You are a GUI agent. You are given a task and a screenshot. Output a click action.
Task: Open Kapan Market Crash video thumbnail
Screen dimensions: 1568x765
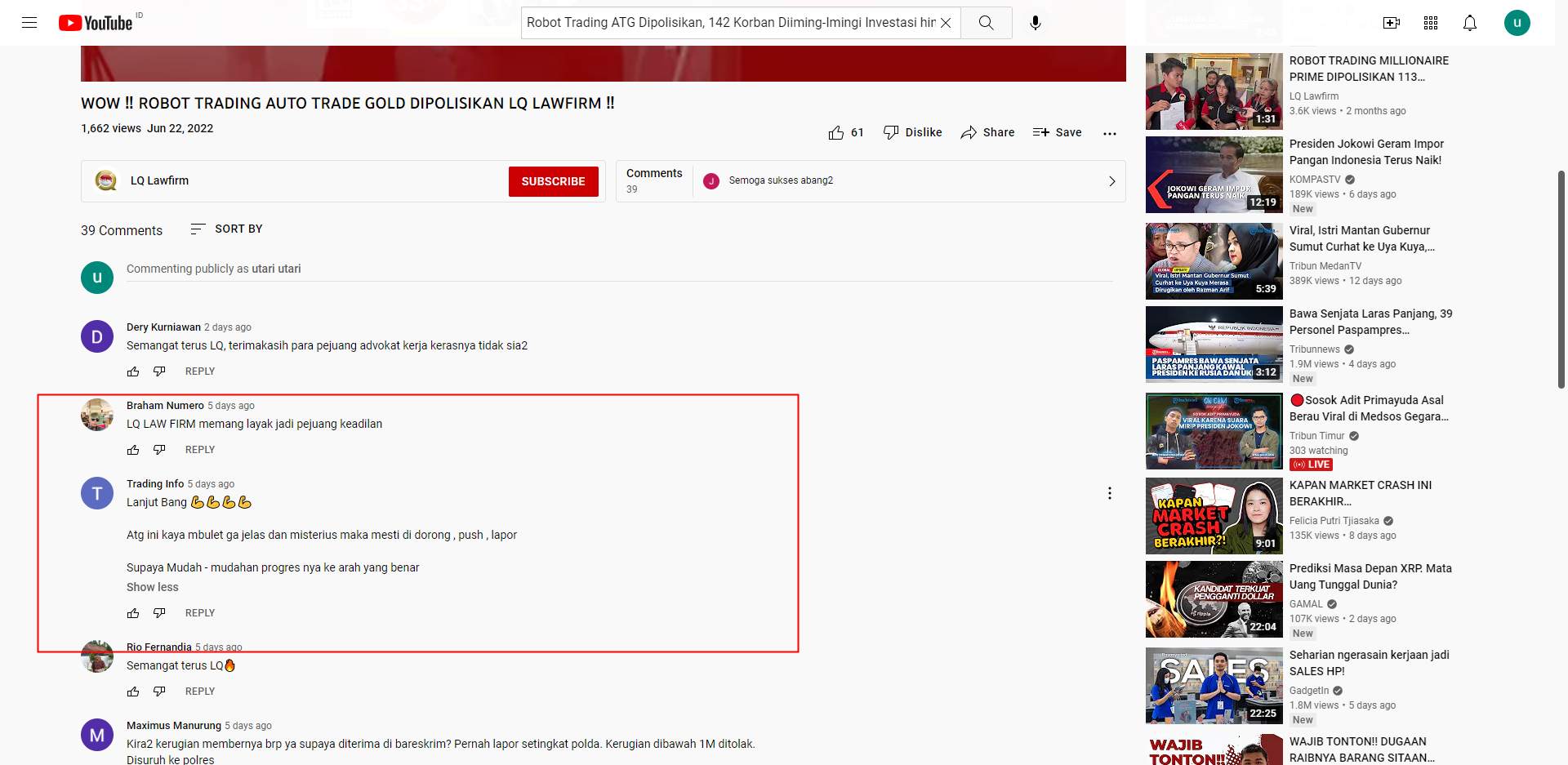click(x=1214, y=516)
